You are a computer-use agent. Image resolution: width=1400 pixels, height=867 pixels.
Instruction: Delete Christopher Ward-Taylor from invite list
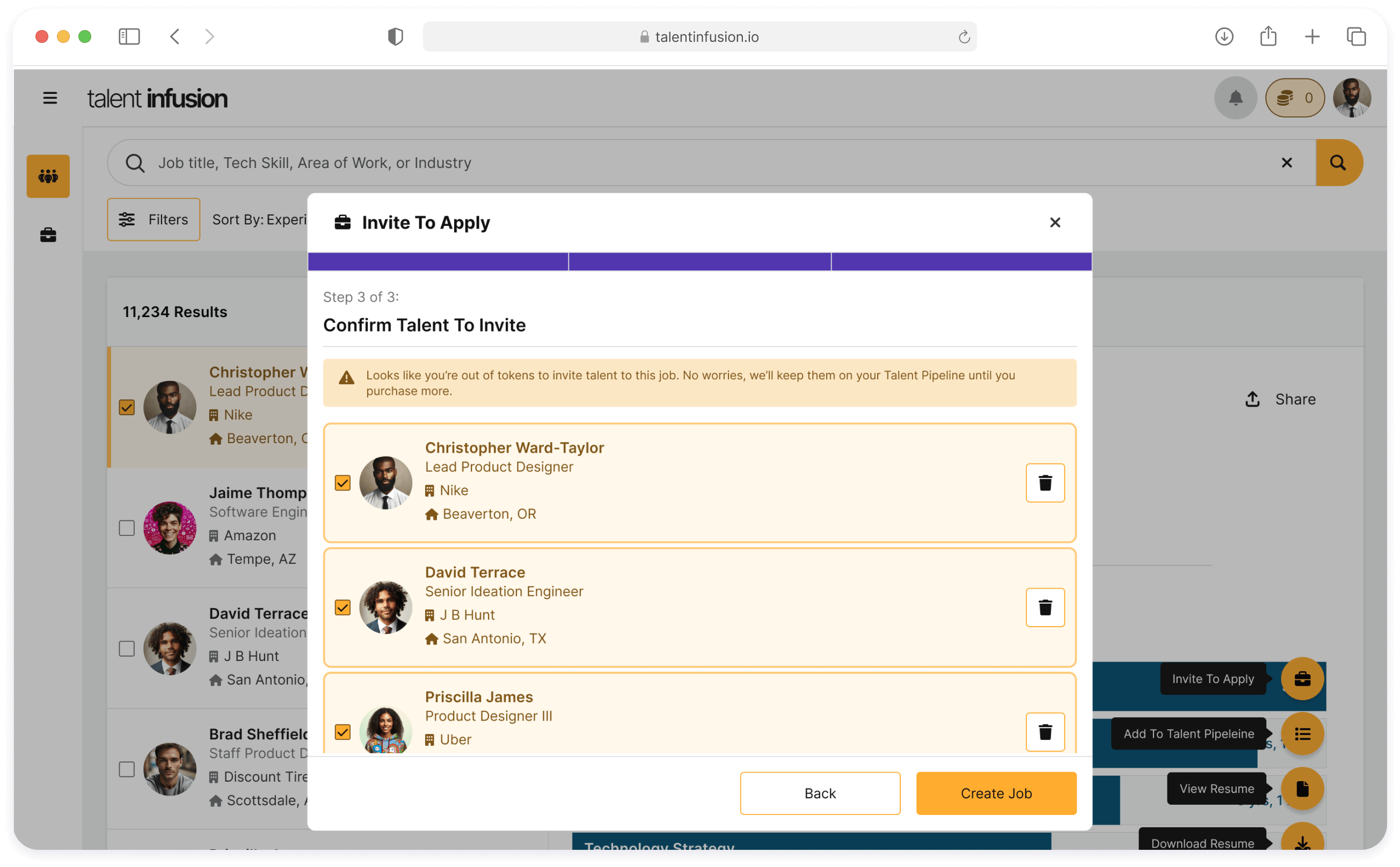click(x=1045, y=483)
